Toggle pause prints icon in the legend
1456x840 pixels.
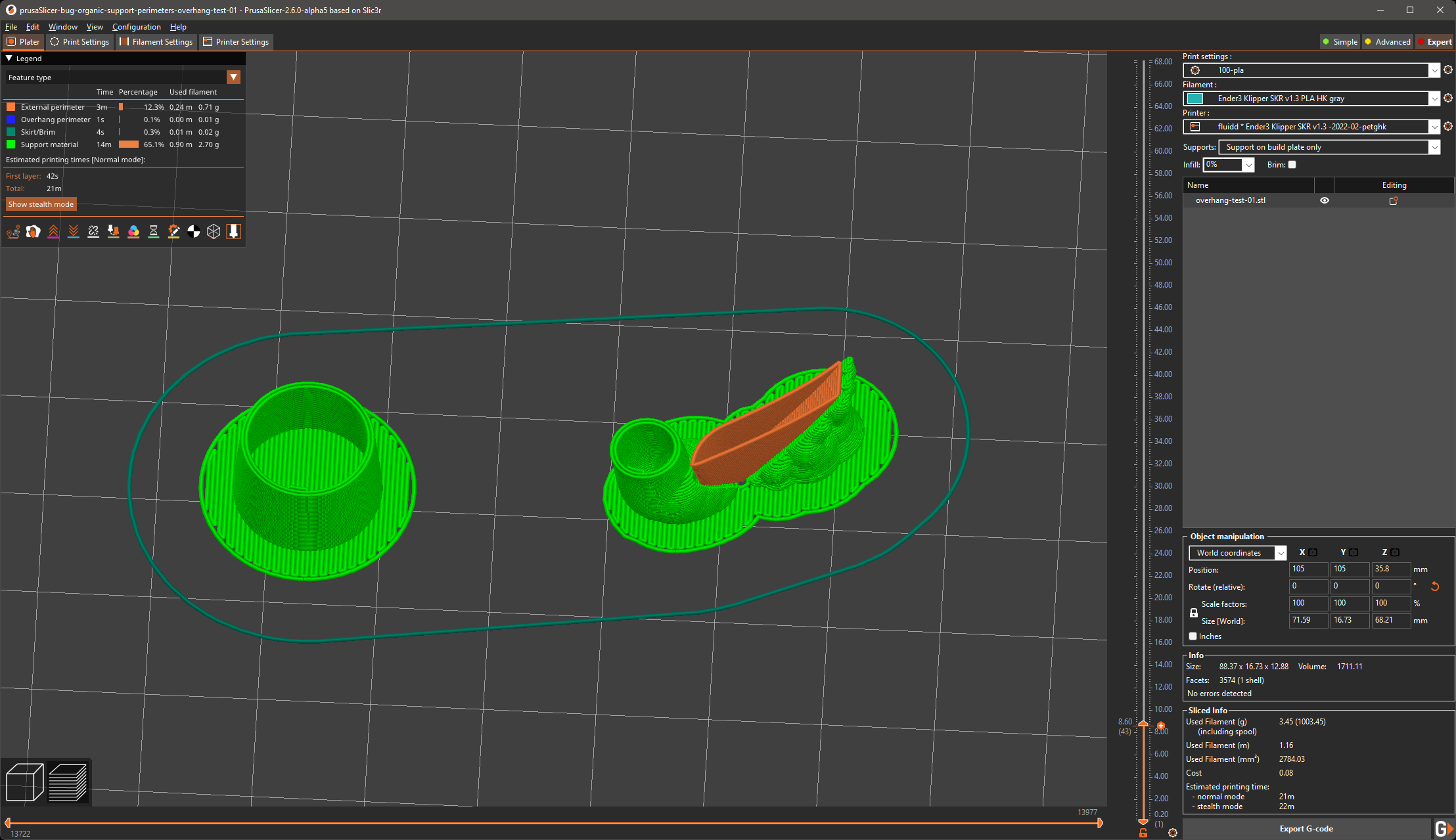(154, 231)
